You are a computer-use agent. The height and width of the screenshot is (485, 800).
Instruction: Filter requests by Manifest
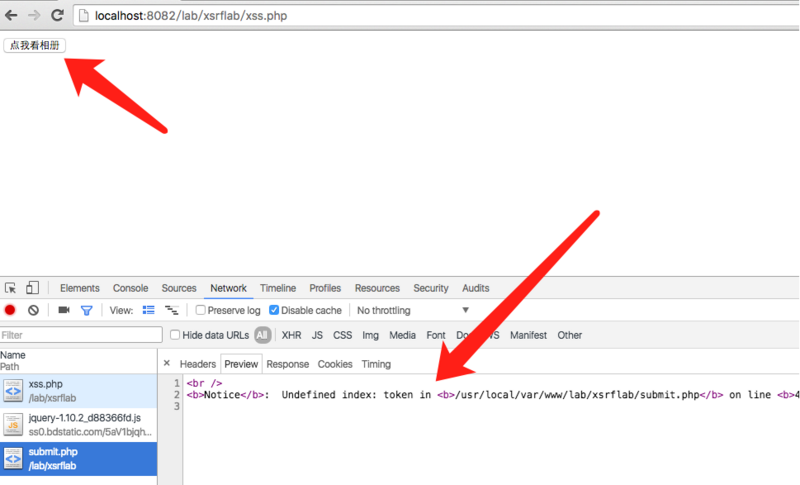528,335
